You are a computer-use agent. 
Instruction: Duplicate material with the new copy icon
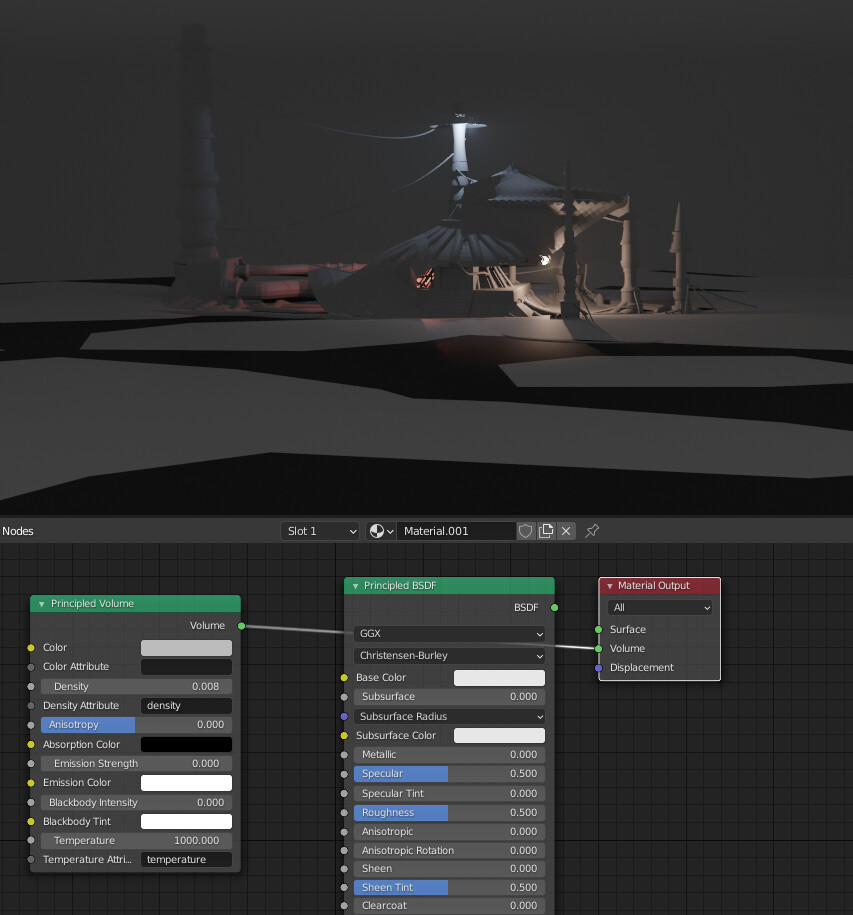pyautogui.click(x=546, y=531)
